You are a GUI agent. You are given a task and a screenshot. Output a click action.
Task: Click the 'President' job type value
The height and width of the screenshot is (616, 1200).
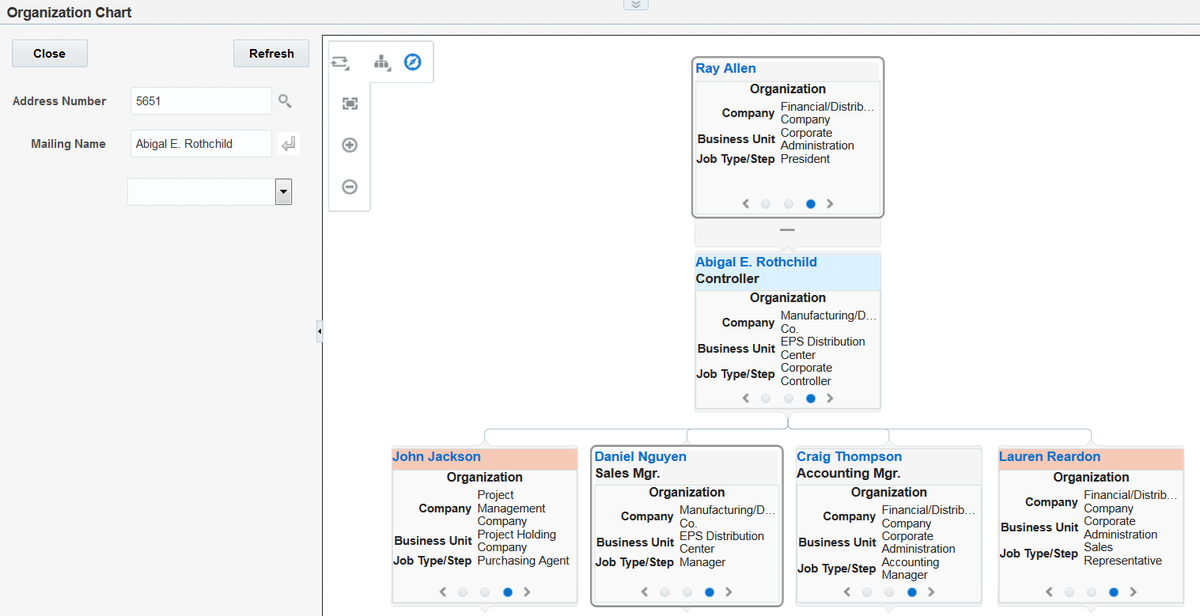tap(805, 159)
